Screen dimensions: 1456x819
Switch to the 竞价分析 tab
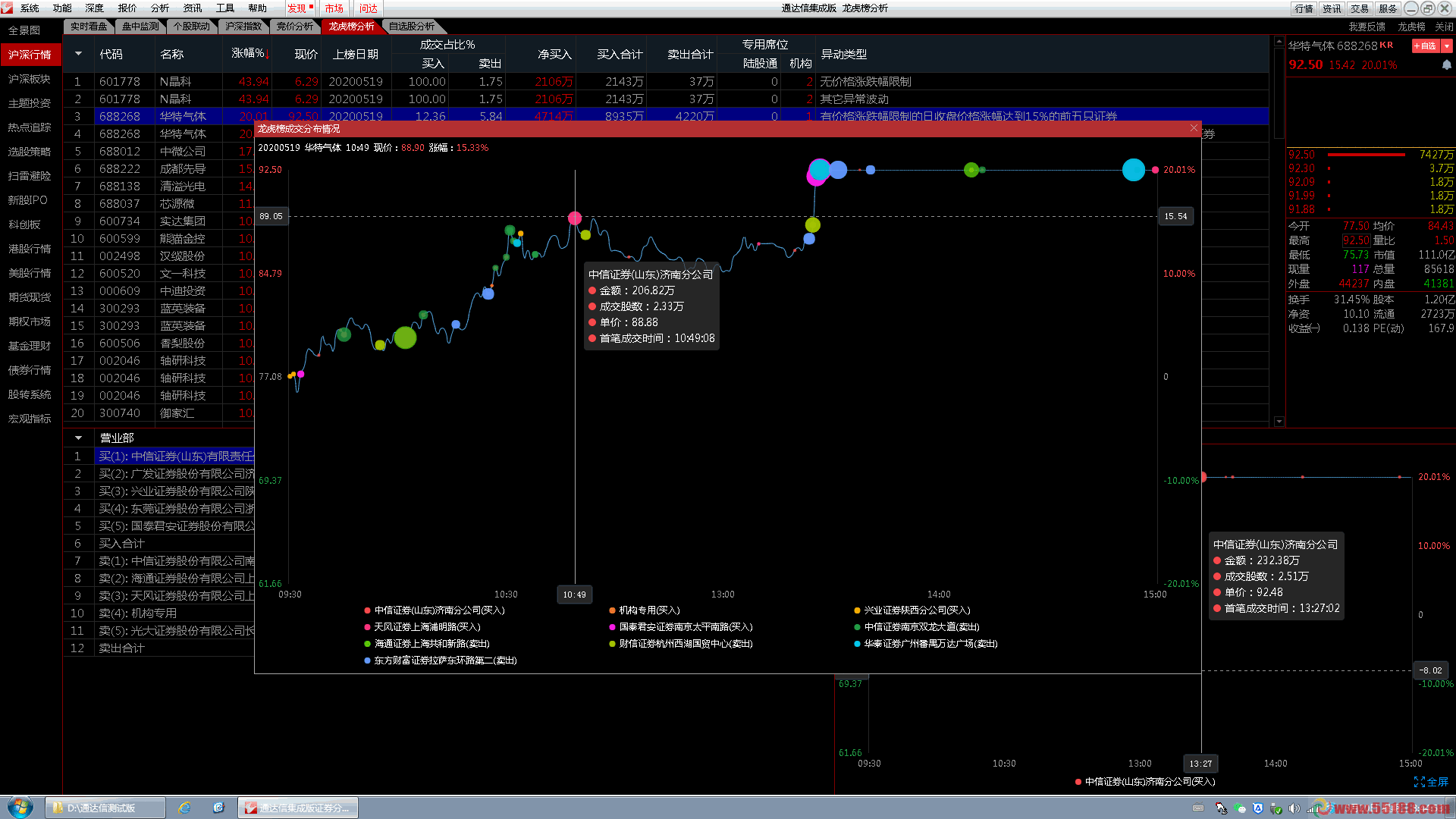(x=295, y=27)
